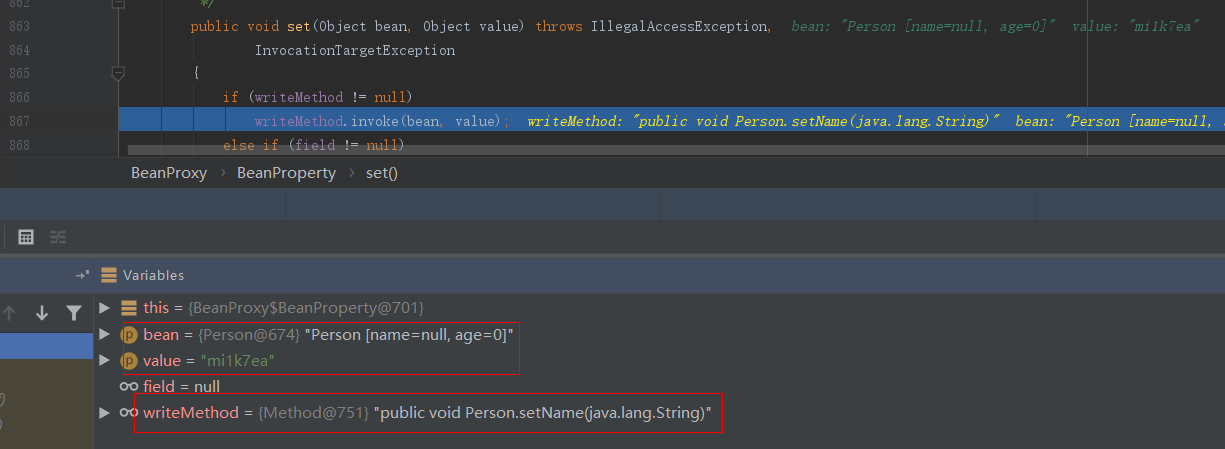Viewport: 1225px width, 449px height.
Task: Click the Variables panel header icon
Action: pyautogui.click(x=109, y=275)
